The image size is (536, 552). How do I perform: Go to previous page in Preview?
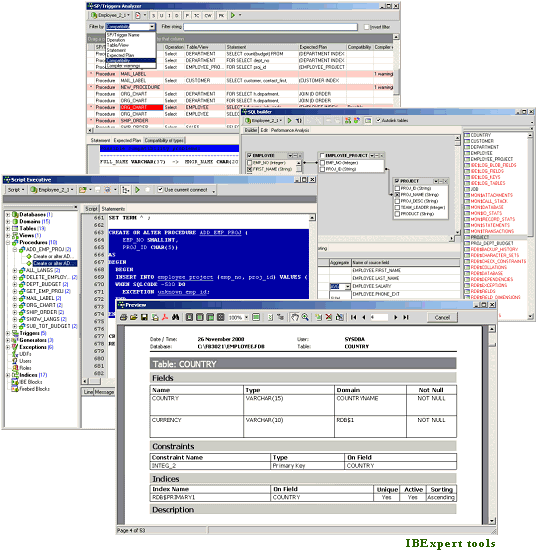tap(364, 318)
